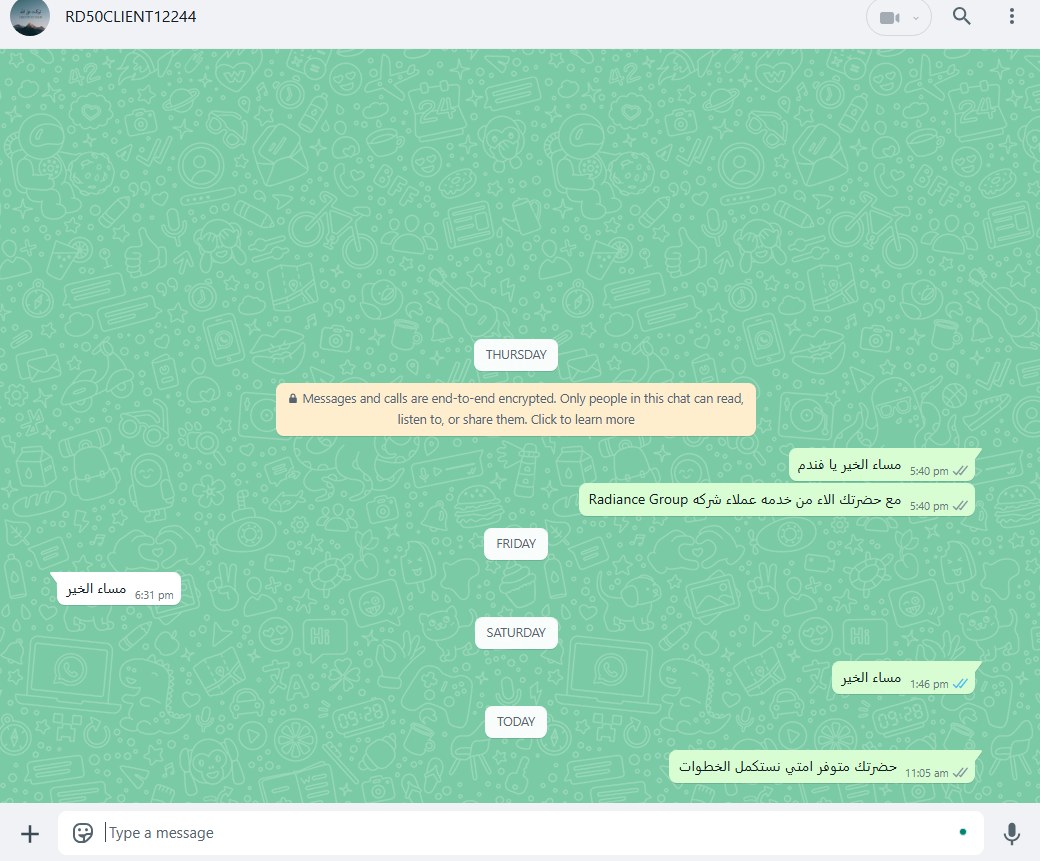Expand the call options dropdown arrow
1040x861 pixels.
pyautogui.click(x=916, y=18)
